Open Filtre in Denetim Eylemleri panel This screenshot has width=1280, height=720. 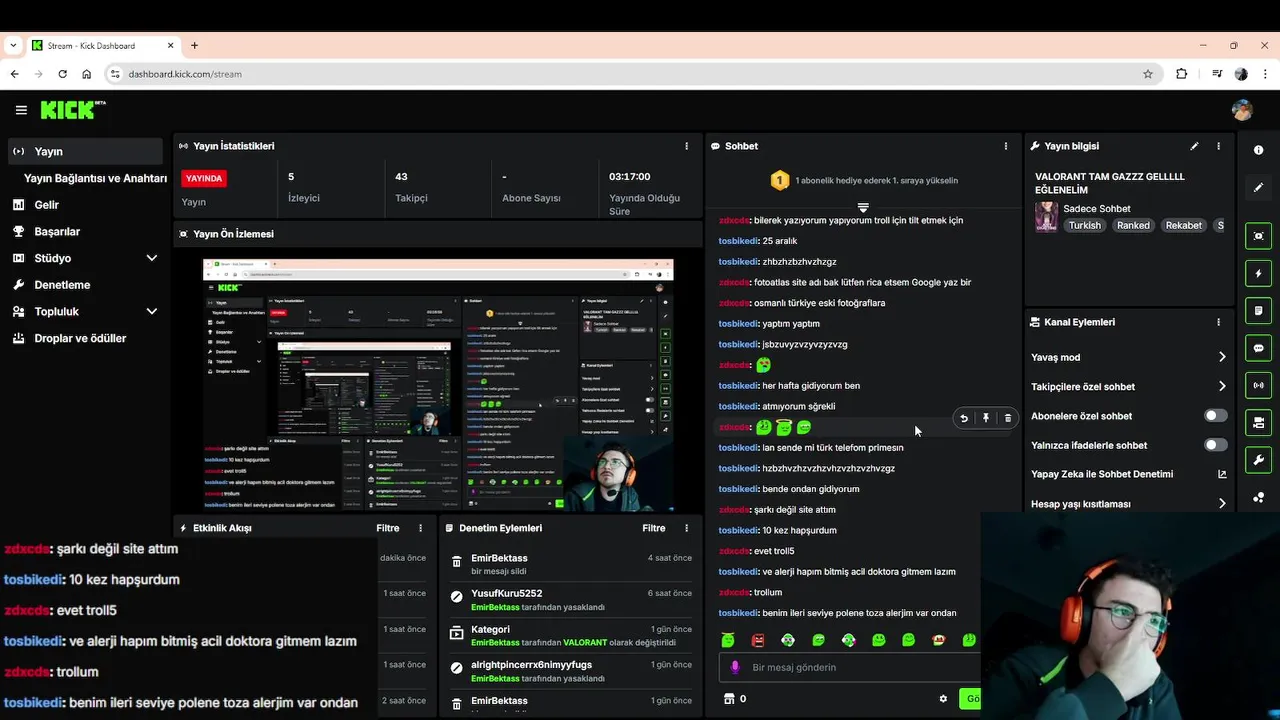(x=654, y=528)
